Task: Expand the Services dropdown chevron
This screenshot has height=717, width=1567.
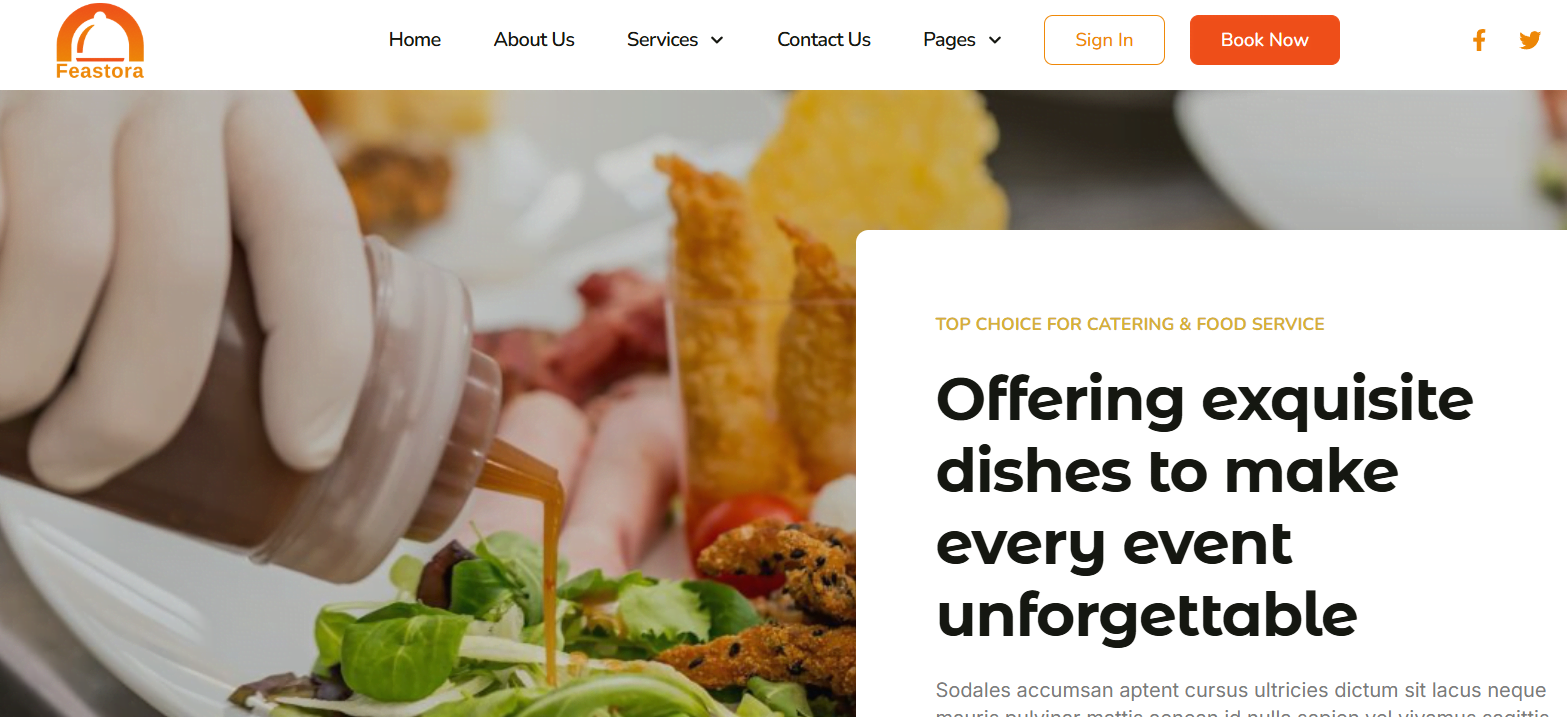Action: coord(717,40)
